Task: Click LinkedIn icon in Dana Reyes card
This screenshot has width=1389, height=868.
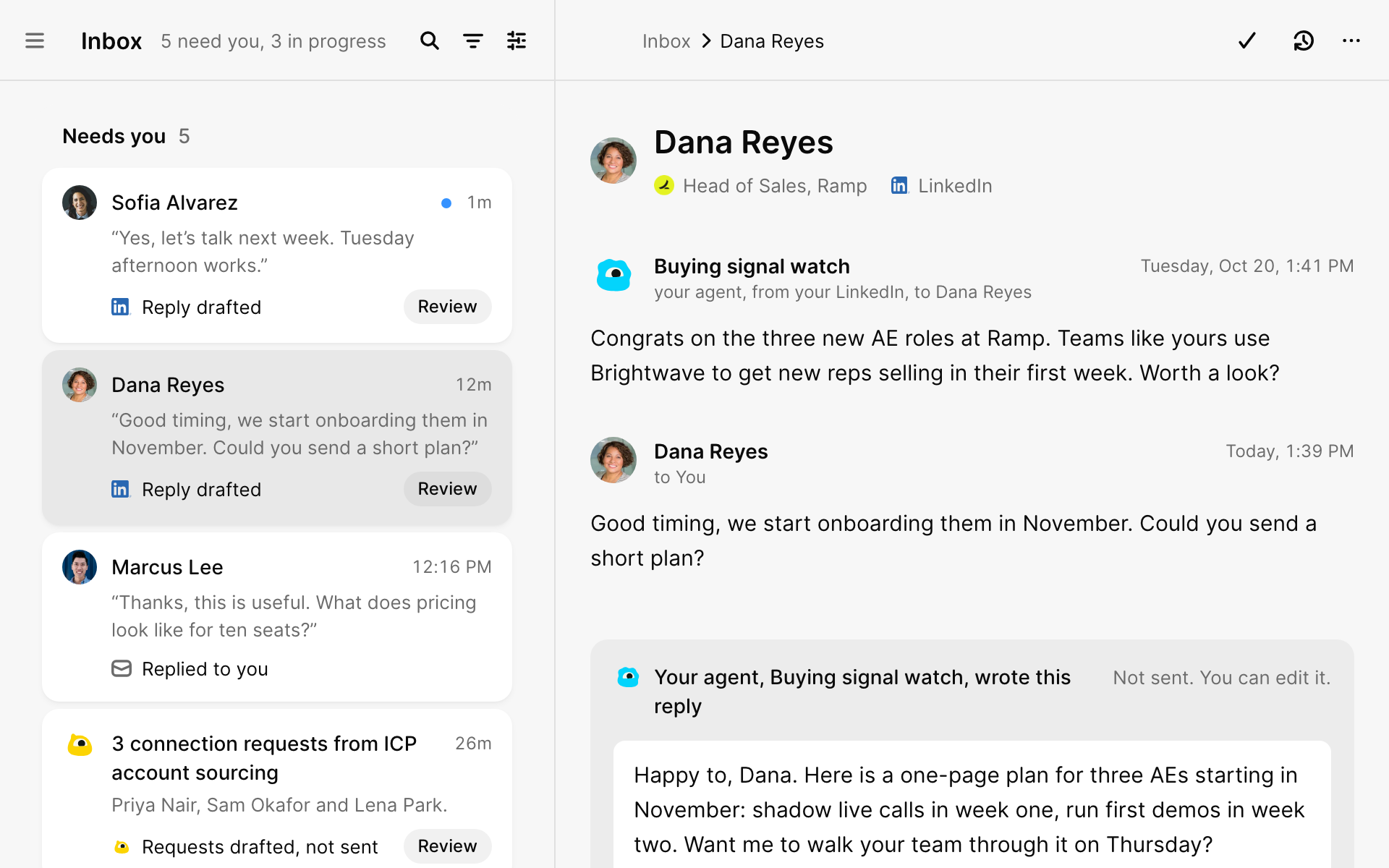Action: click(x=120, y=489)
